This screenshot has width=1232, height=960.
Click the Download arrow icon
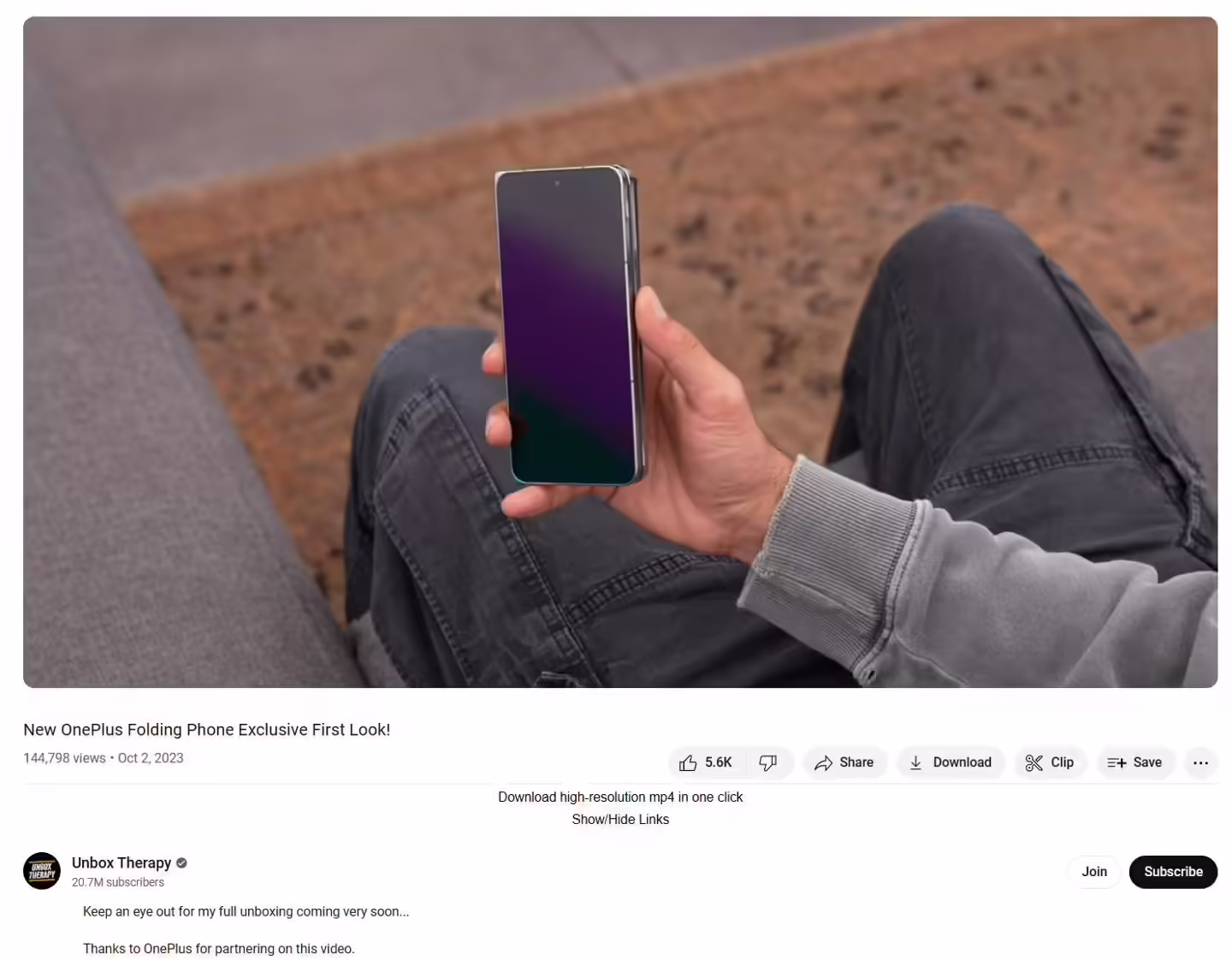pos(915,762)
